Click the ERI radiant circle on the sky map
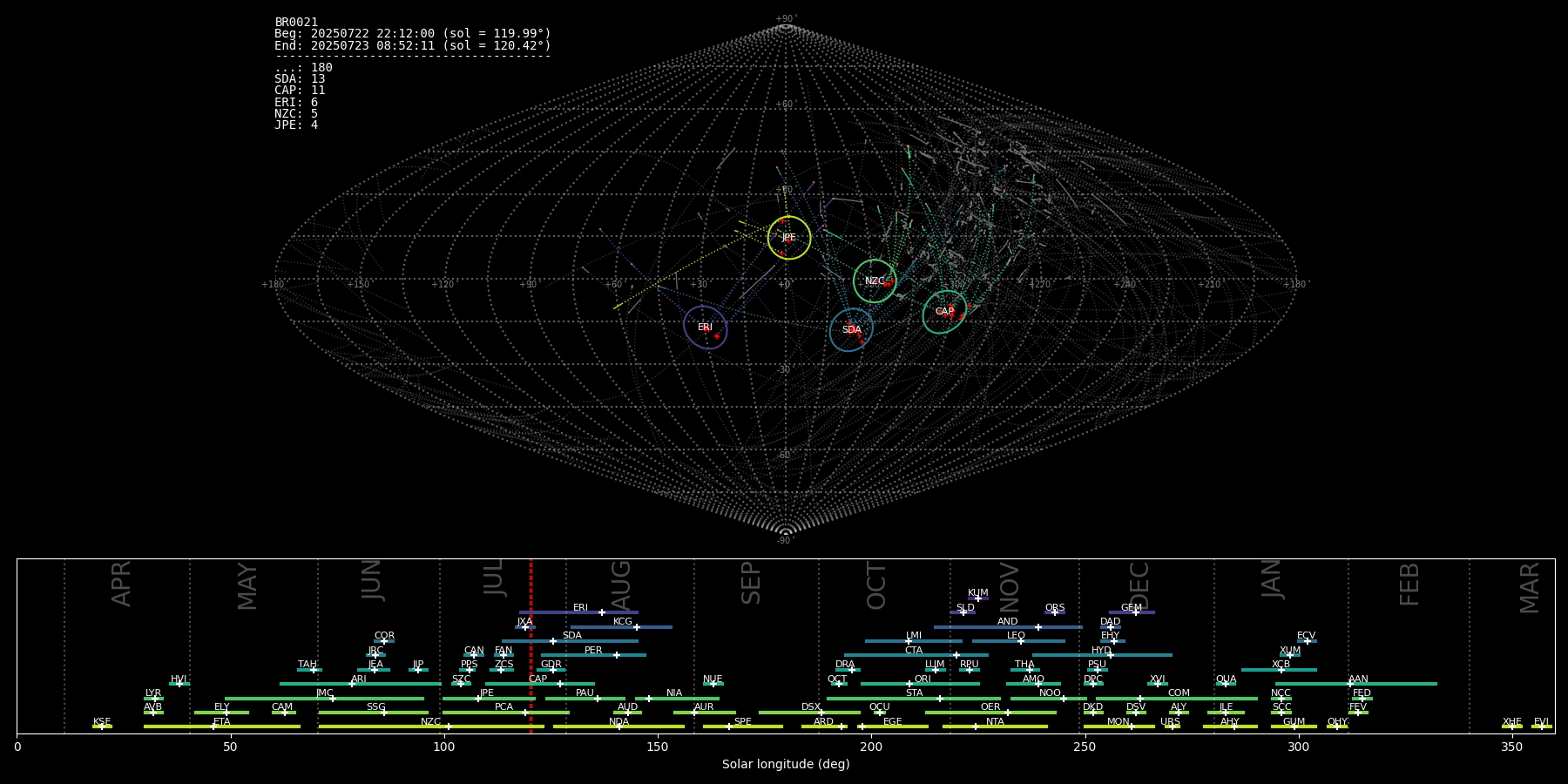1568x784 pixels. [x=705, y=328]
